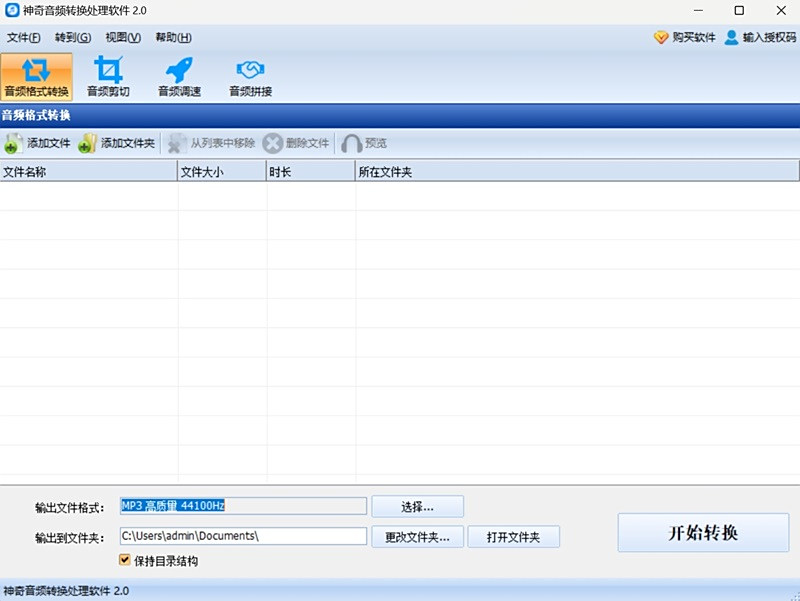Click the 购买软件 link
This screenshot has height=601, width=800.
click(x=685, y=37)
